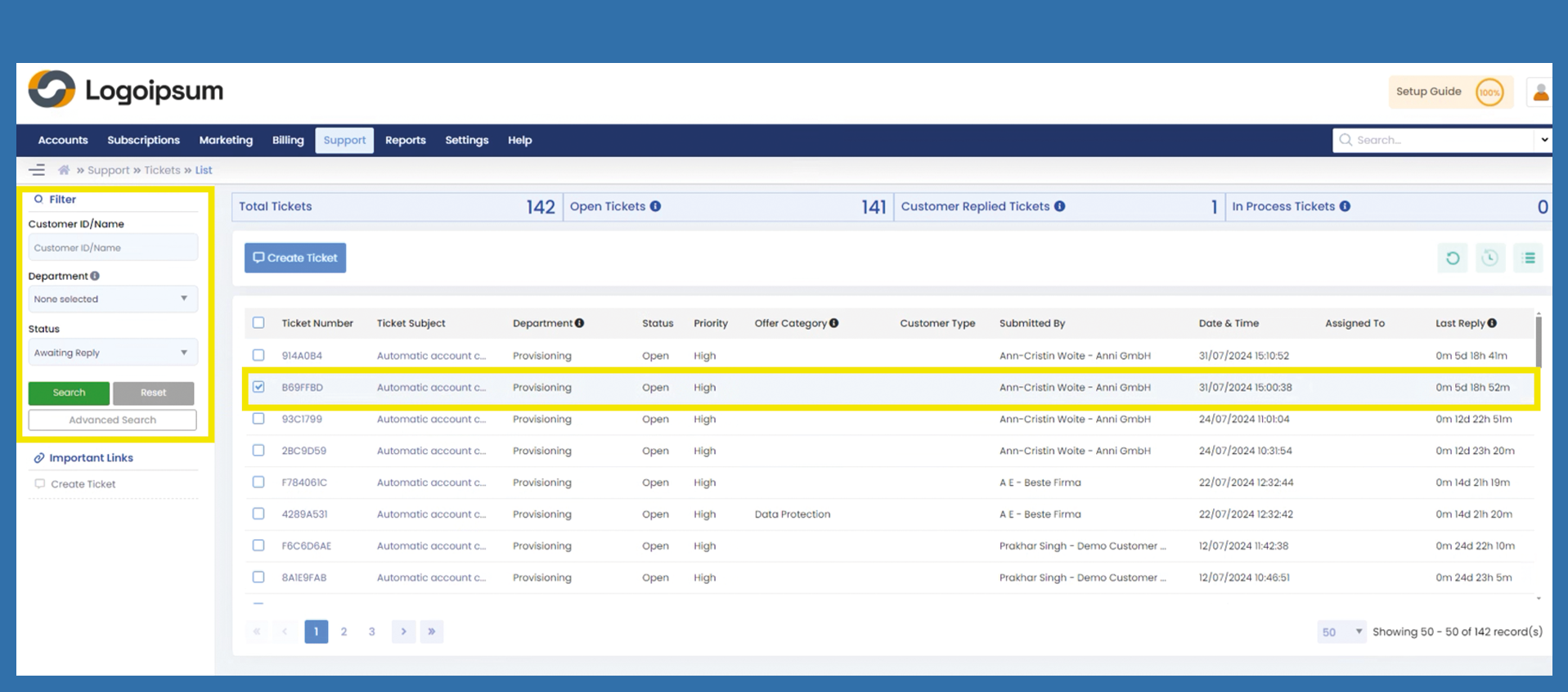The width and height of the screenshot is (1568, 692).
Task: Open the Billing menu
Action: click(288, 141)
